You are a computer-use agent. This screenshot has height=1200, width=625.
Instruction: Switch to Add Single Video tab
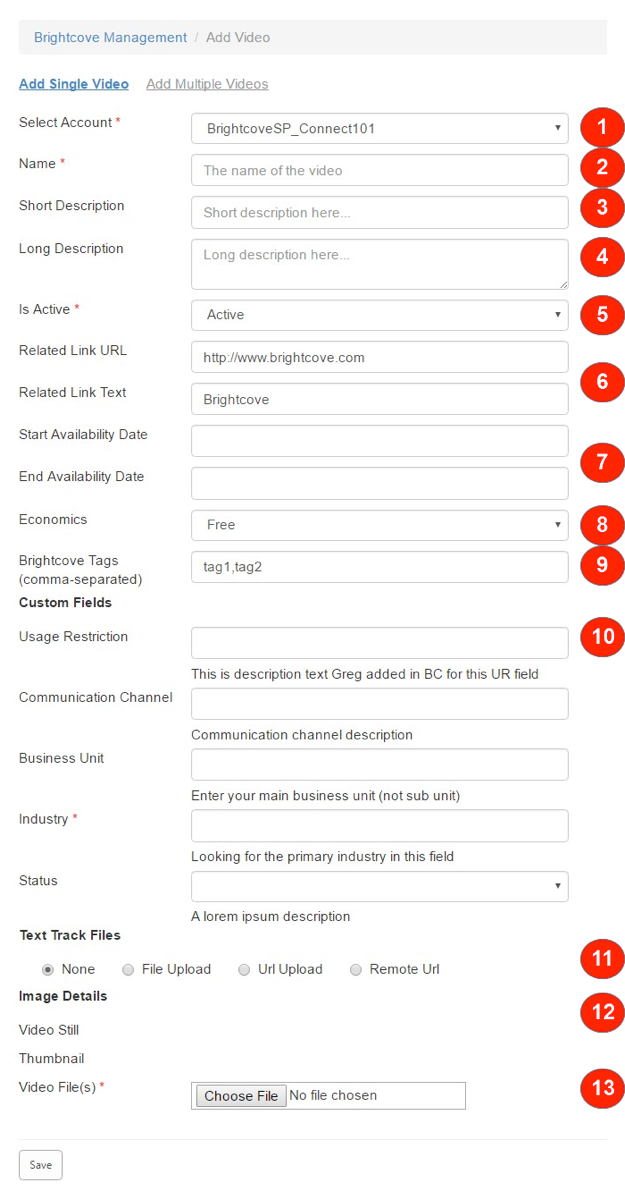tap(74, 84)
